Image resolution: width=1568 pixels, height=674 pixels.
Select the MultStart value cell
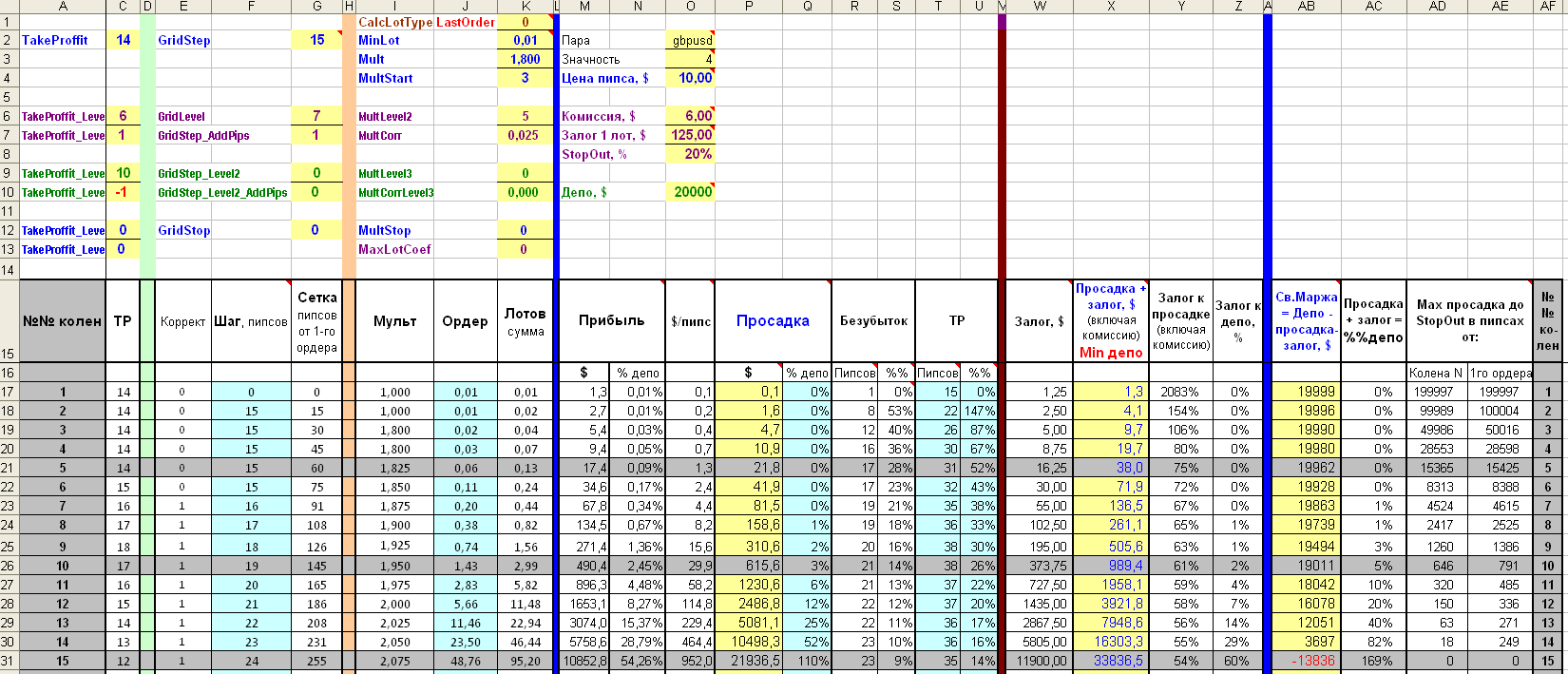(x=525, y=78)
